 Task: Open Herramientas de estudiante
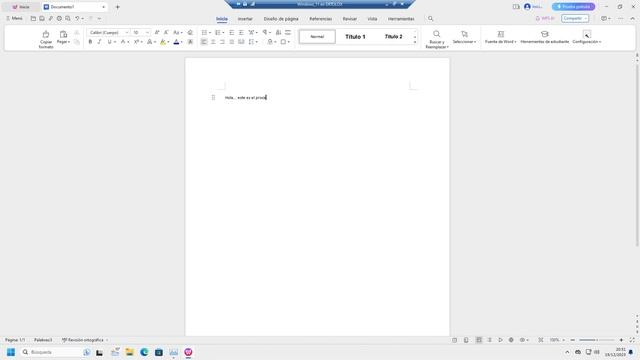544,37
